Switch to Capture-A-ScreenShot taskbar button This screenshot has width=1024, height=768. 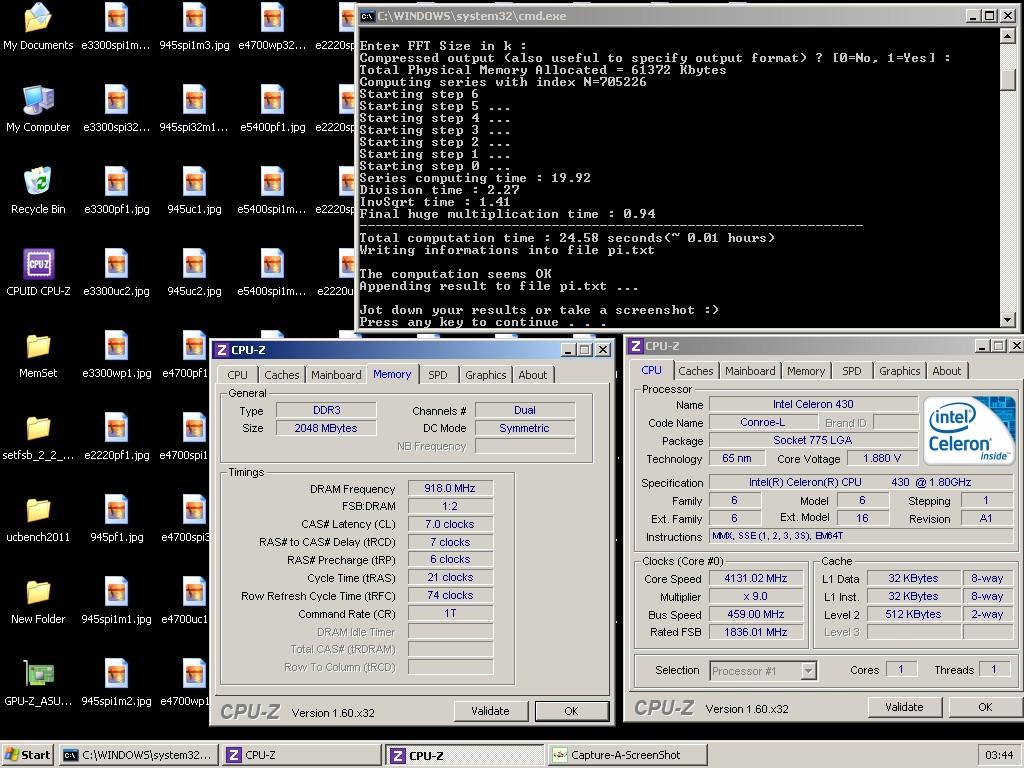pos(627,755)
